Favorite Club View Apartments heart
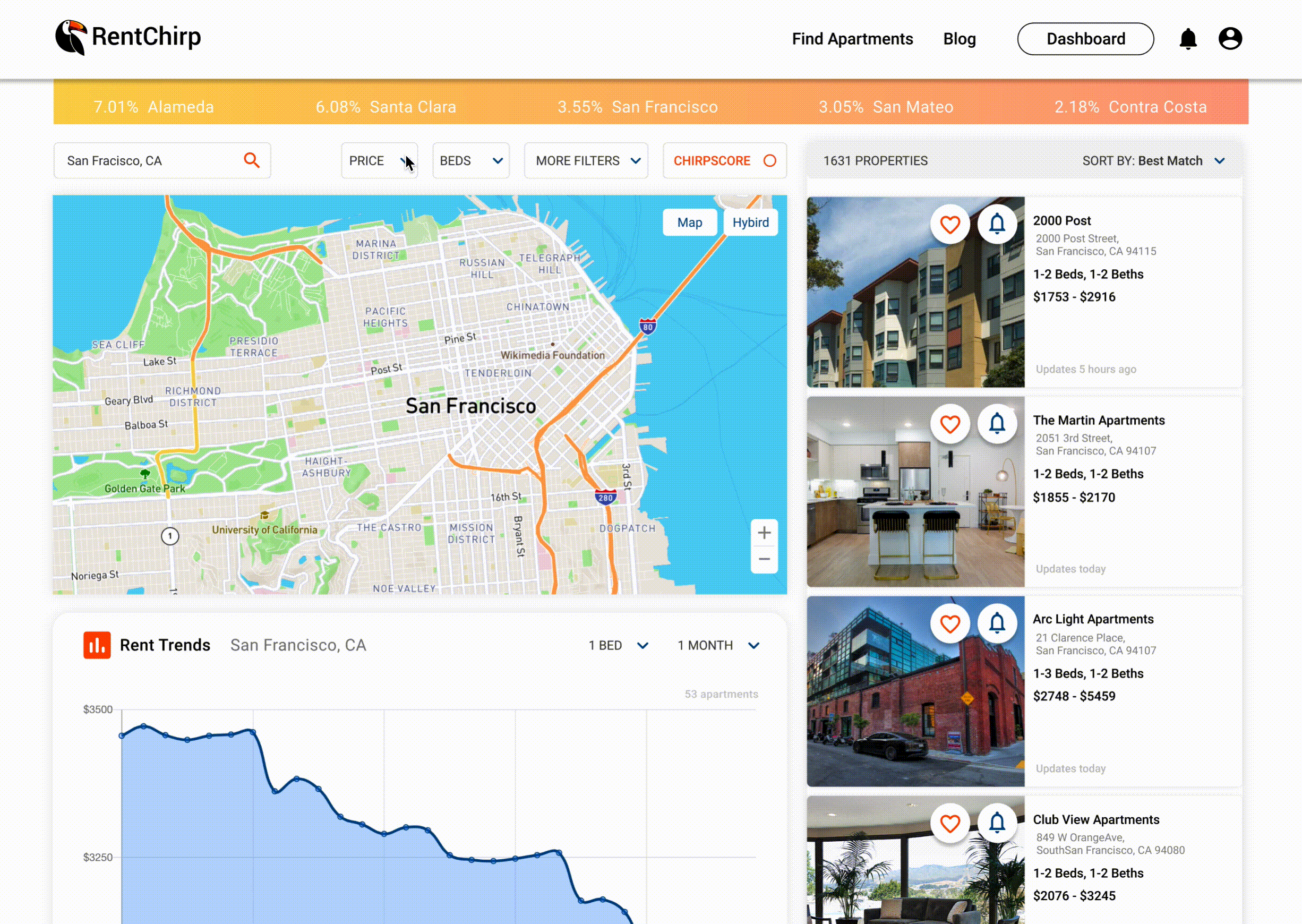This screenshot has width=1302, height=924. click(x=949, y=823)
